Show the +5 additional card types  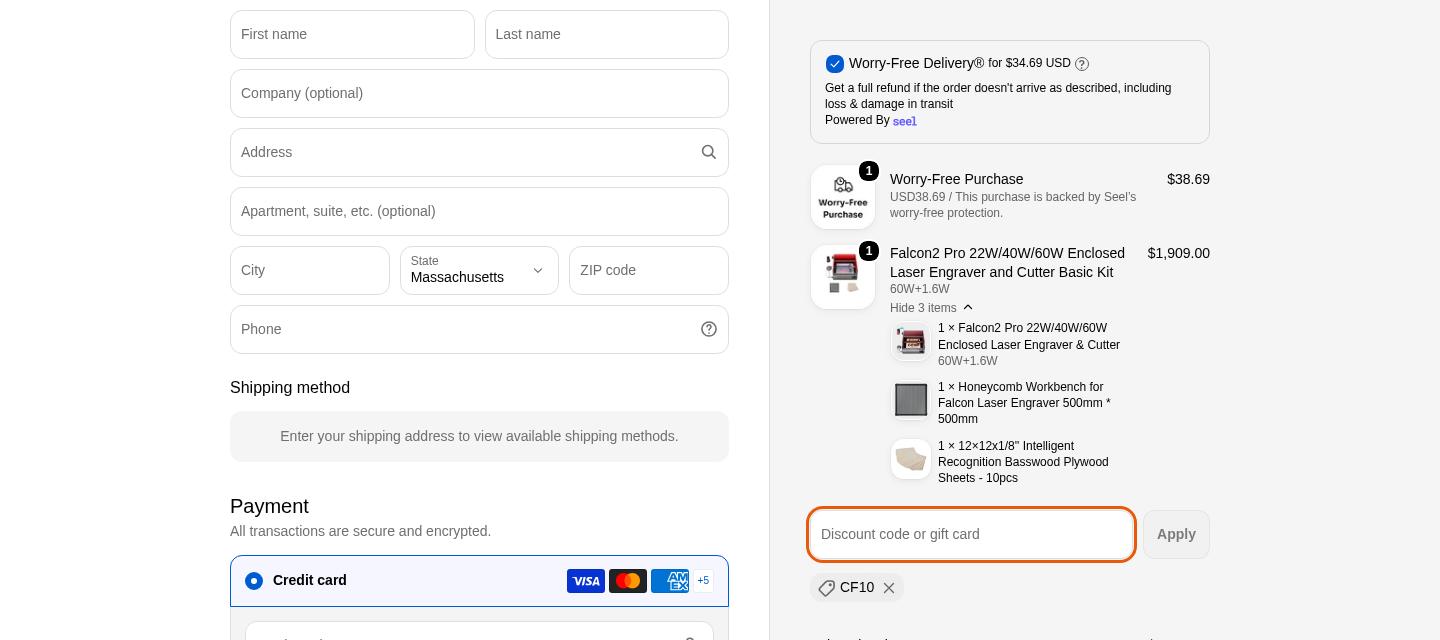point(703,581)
